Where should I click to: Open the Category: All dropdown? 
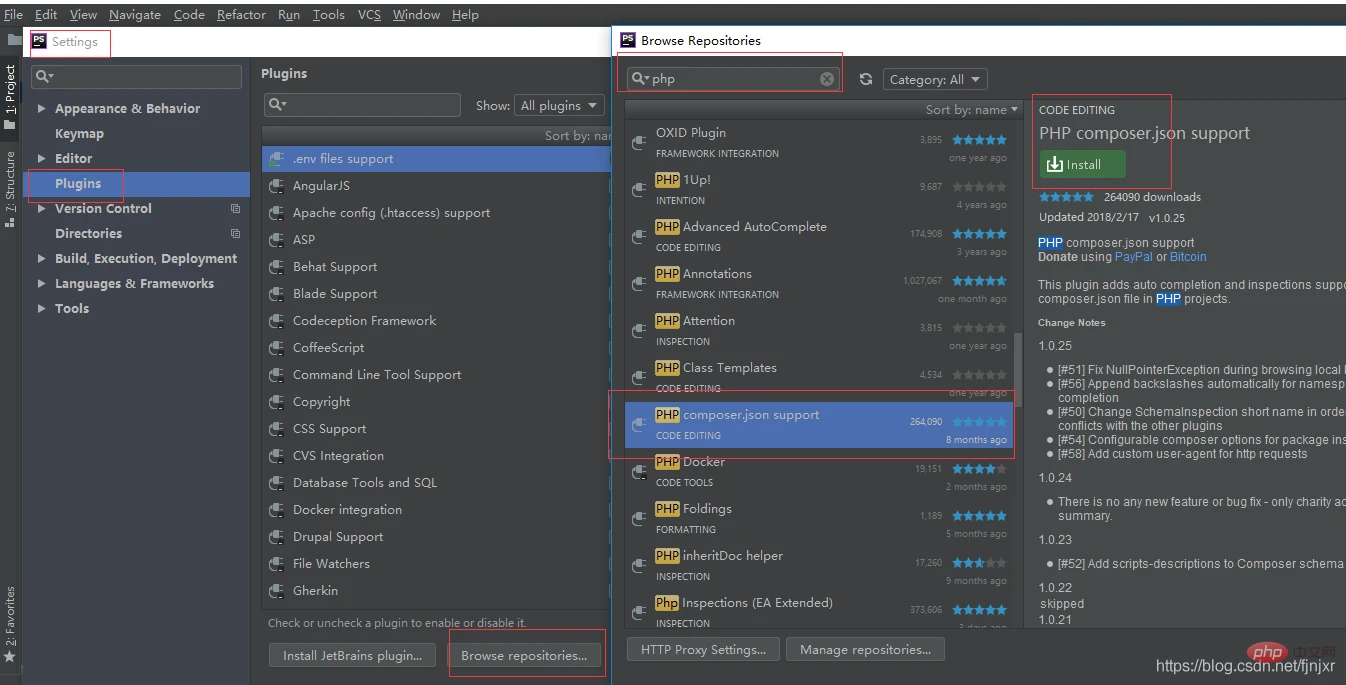(x=935, y=79)
